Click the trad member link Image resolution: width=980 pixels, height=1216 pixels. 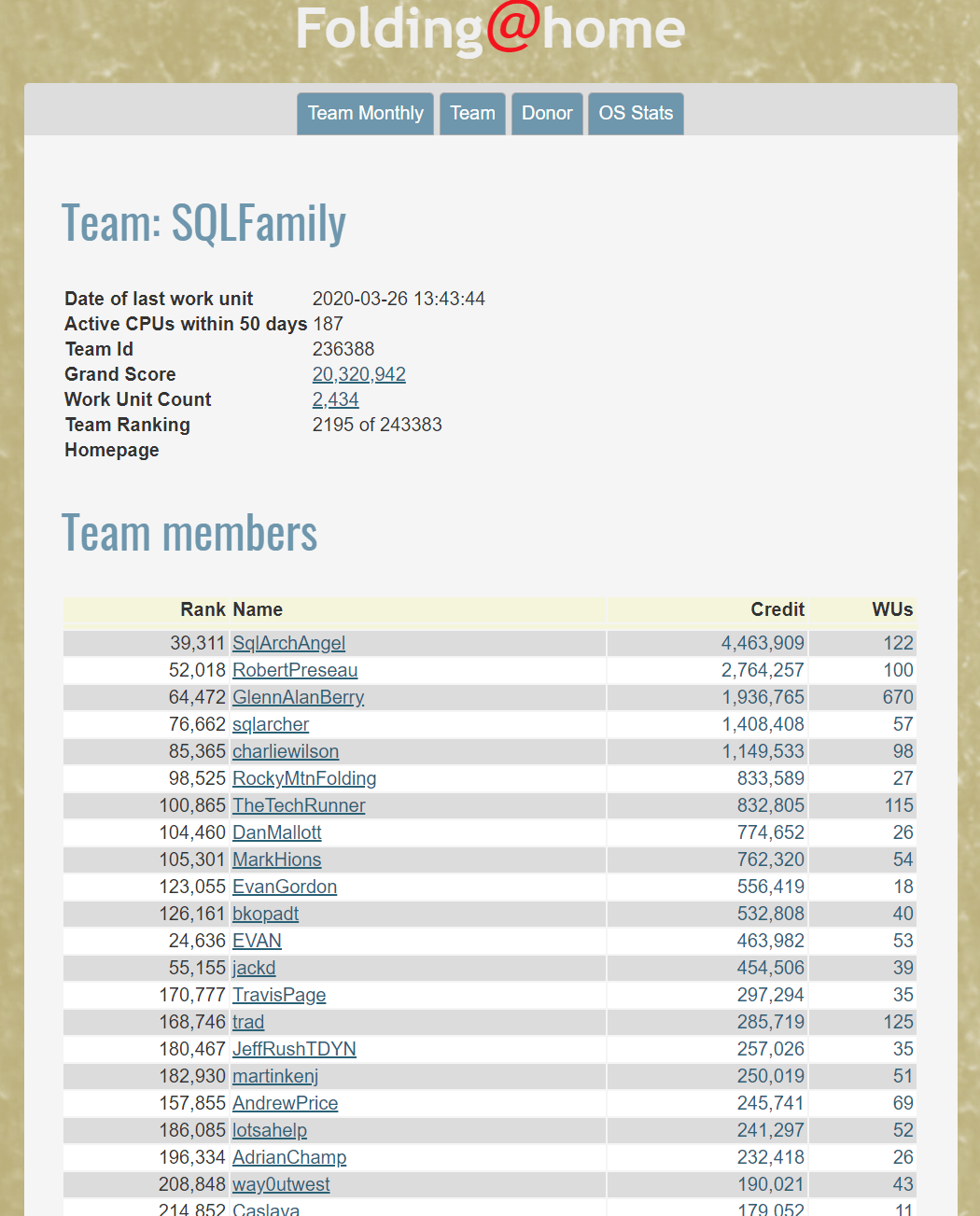(248, 1022)
